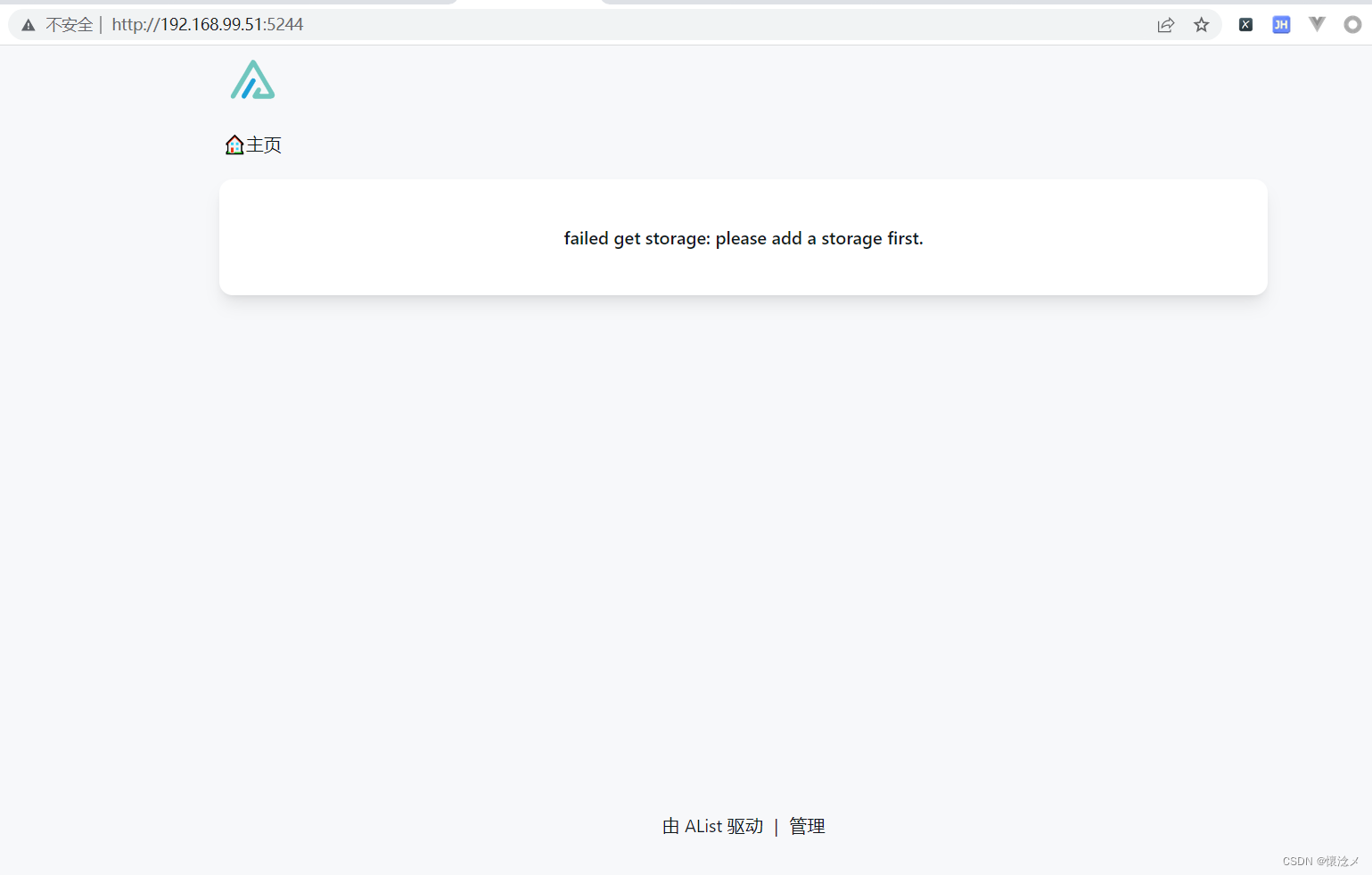
Task: Open the dark X extension icon
Action: 1245,25
